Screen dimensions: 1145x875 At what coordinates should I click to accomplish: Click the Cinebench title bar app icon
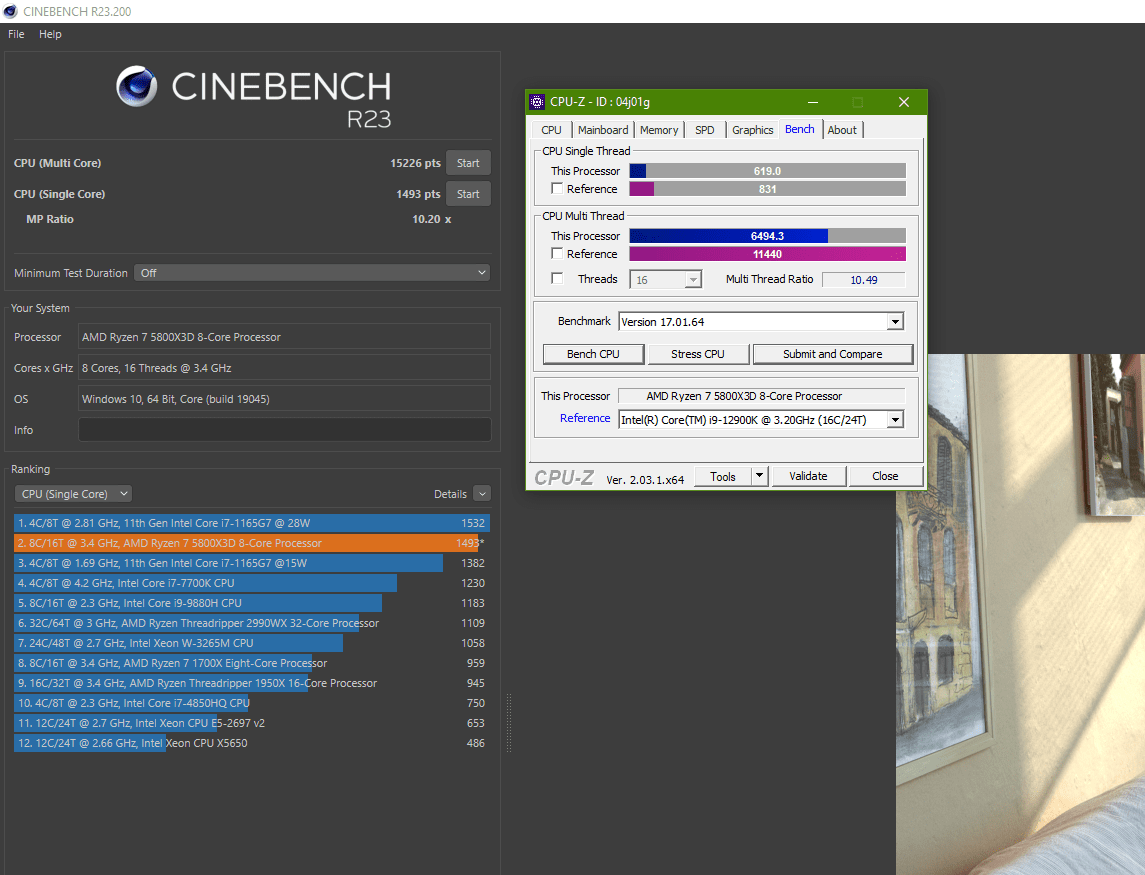coord(10,11)
